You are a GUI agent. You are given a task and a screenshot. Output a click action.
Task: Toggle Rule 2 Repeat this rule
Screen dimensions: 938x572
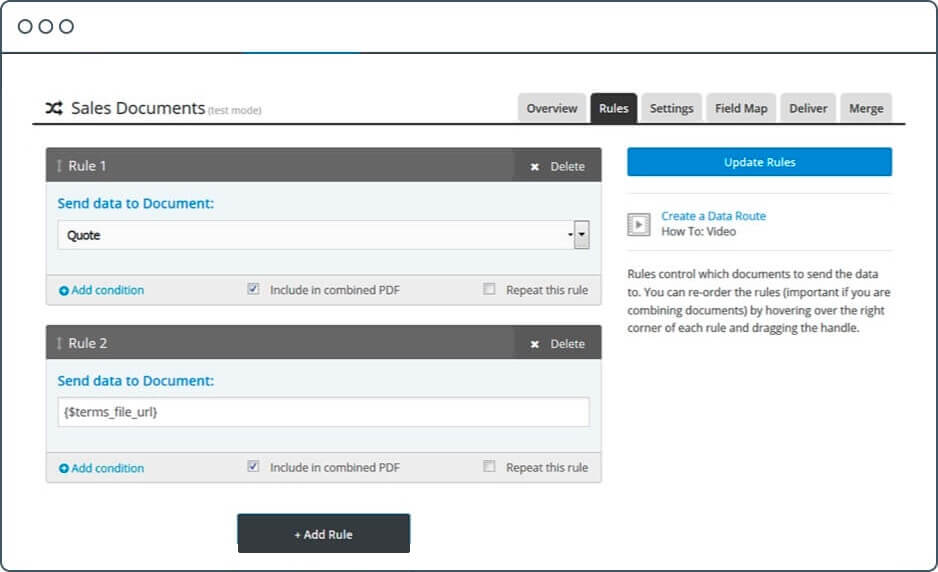pos(489,466)
